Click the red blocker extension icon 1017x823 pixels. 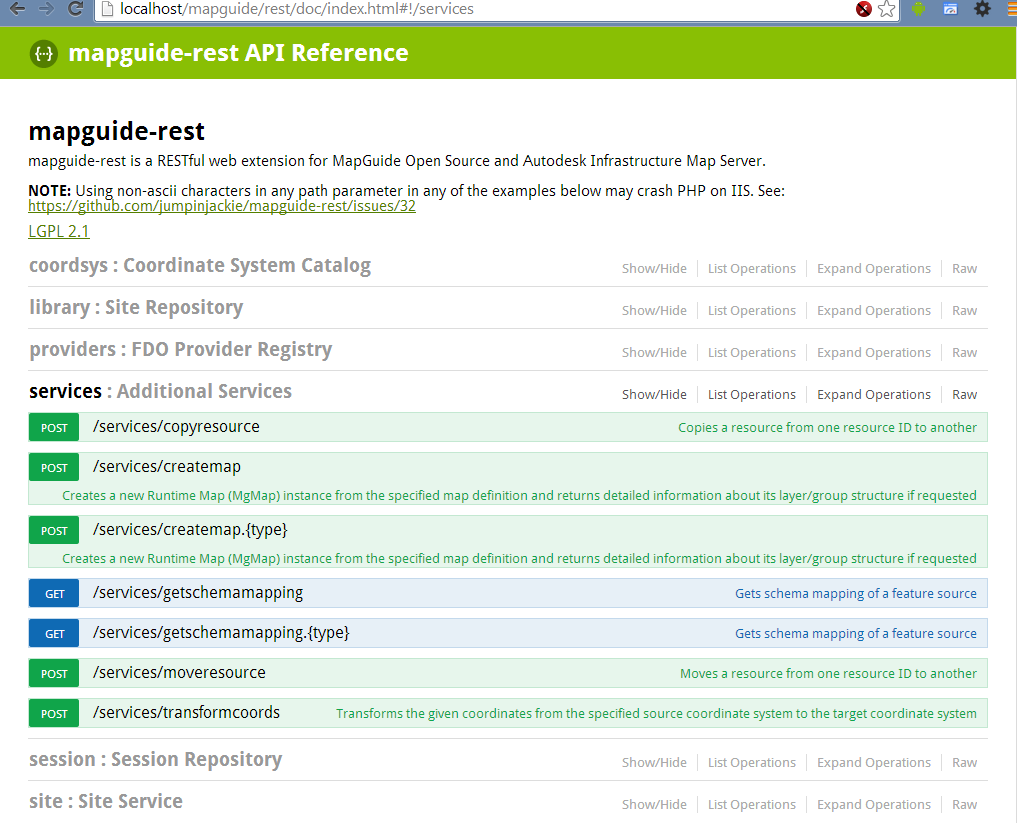tap(863, 9)
